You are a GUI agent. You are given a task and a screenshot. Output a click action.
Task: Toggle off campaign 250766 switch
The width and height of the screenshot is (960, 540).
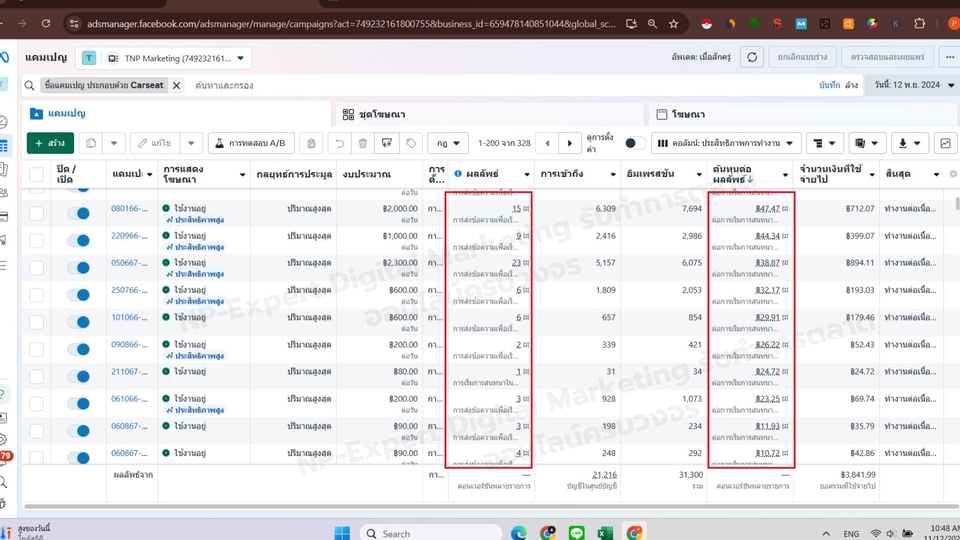point(78,294)
